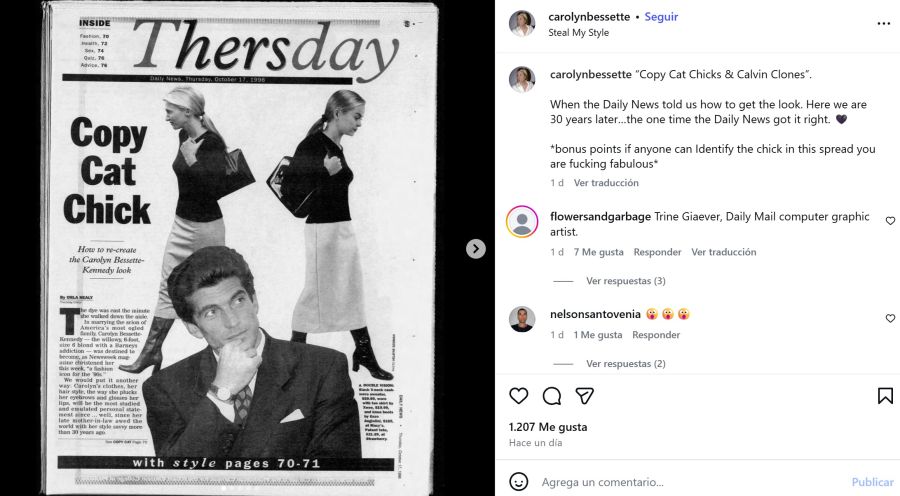Open comments via the speech bubble icon

(552, 396)
